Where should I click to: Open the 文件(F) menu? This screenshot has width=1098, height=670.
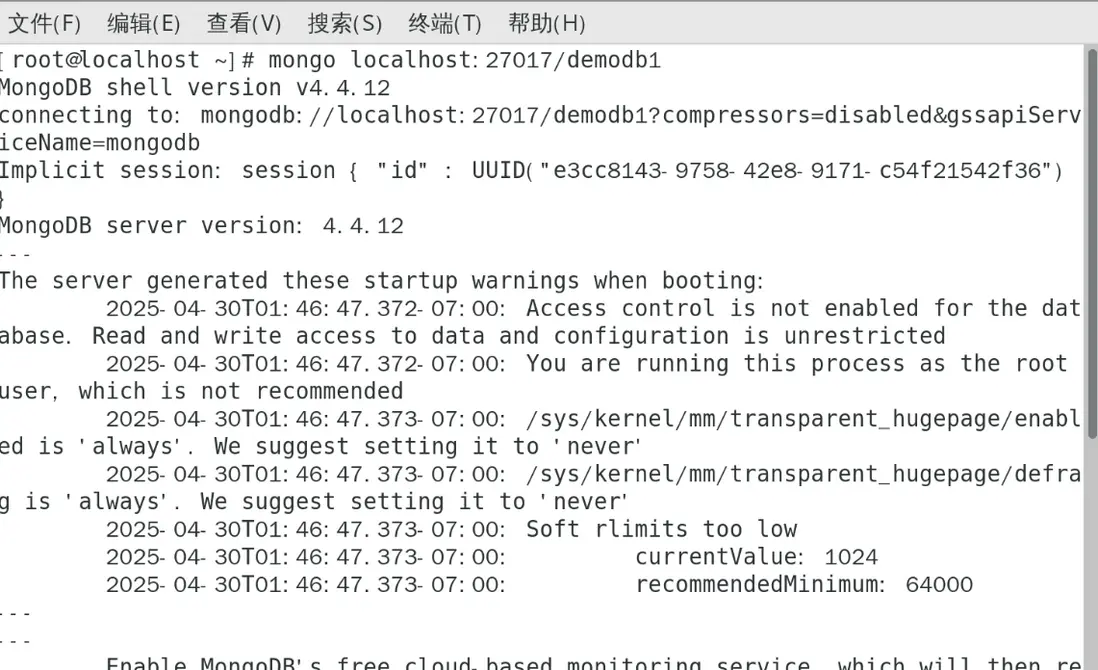[x=44, y=23]
